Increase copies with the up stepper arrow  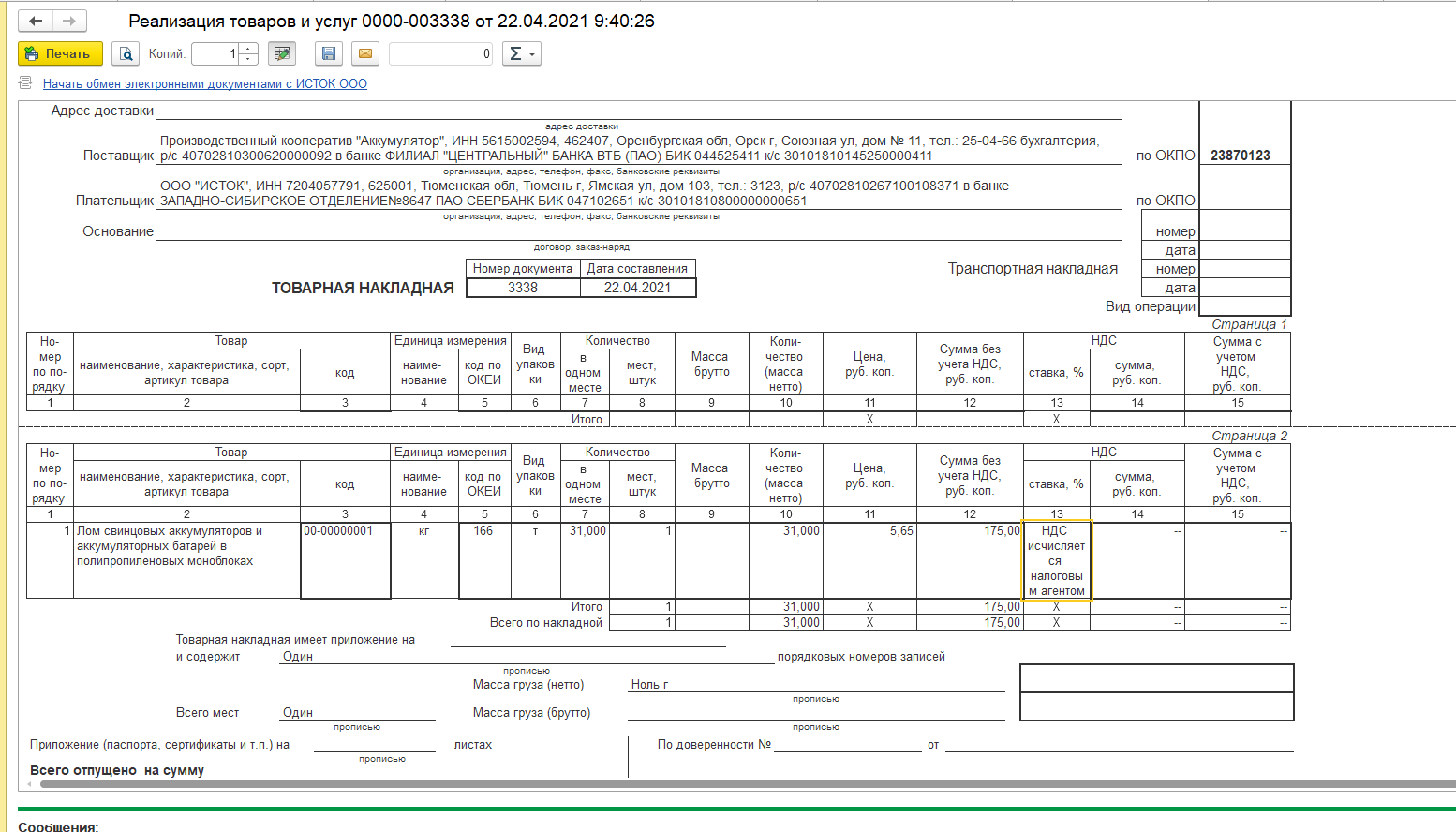[x=248, y=48]
